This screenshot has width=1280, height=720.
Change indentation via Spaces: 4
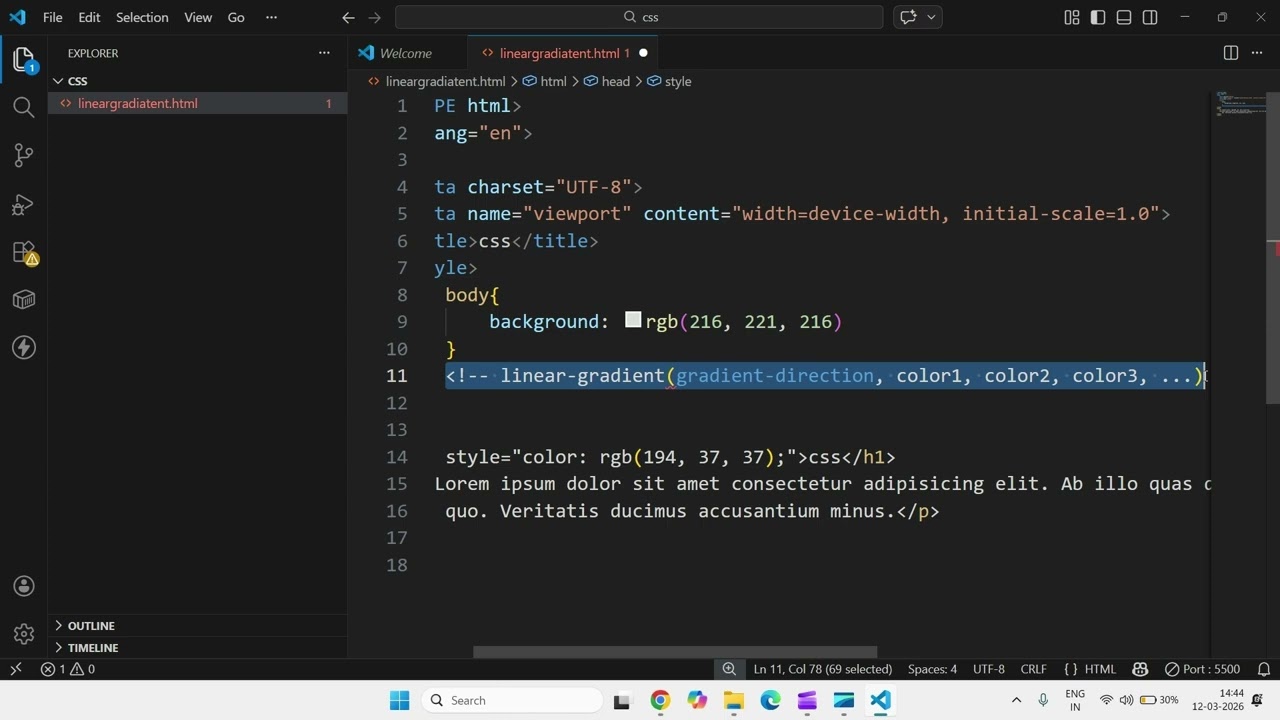[932, 669]
